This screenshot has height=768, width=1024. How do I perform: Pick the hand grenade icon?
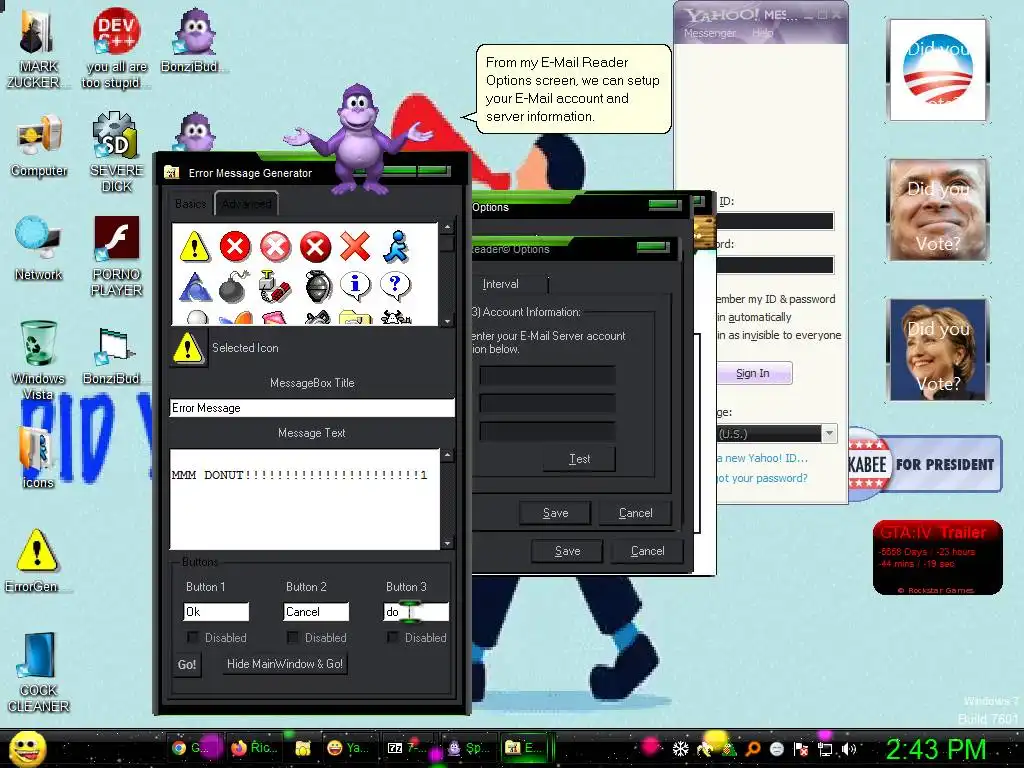click(x=317, y=286)
